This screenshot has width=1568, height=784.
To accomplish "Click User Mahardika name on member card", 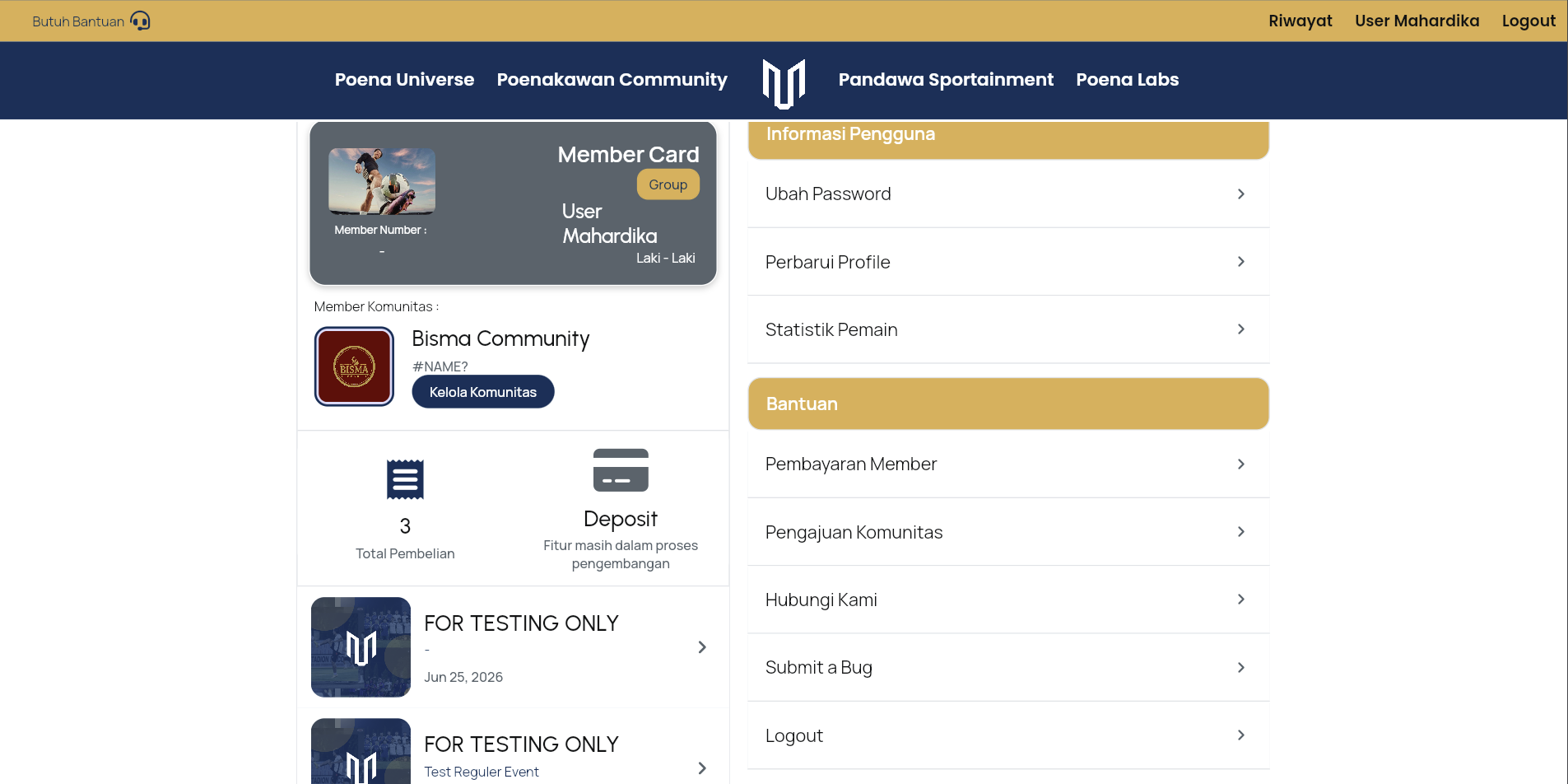I will 610,224.
